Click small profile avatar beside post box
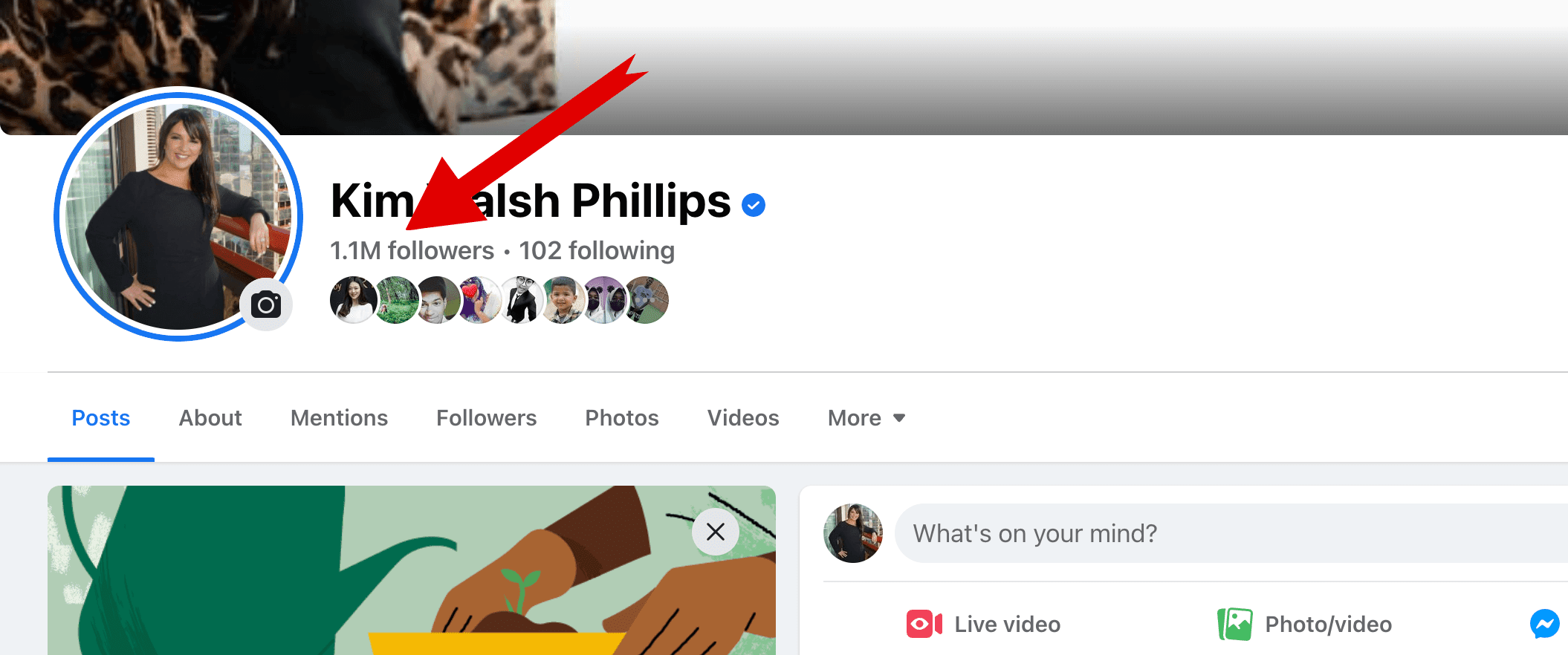Viewport: 1568px width, 655px height. tap(853, 533)
